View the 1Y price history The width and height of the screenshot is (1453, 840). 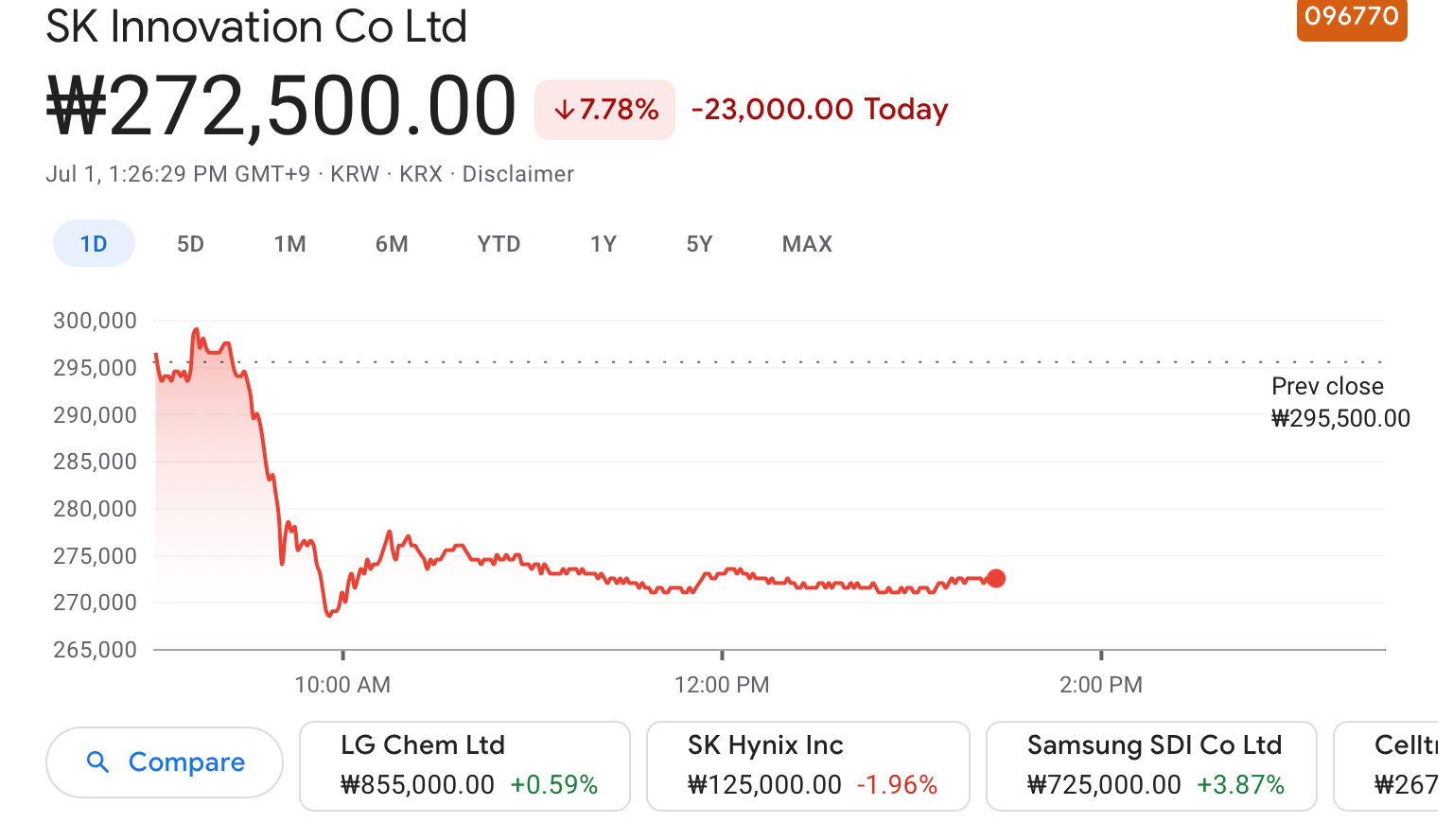(x=603, y=244)
